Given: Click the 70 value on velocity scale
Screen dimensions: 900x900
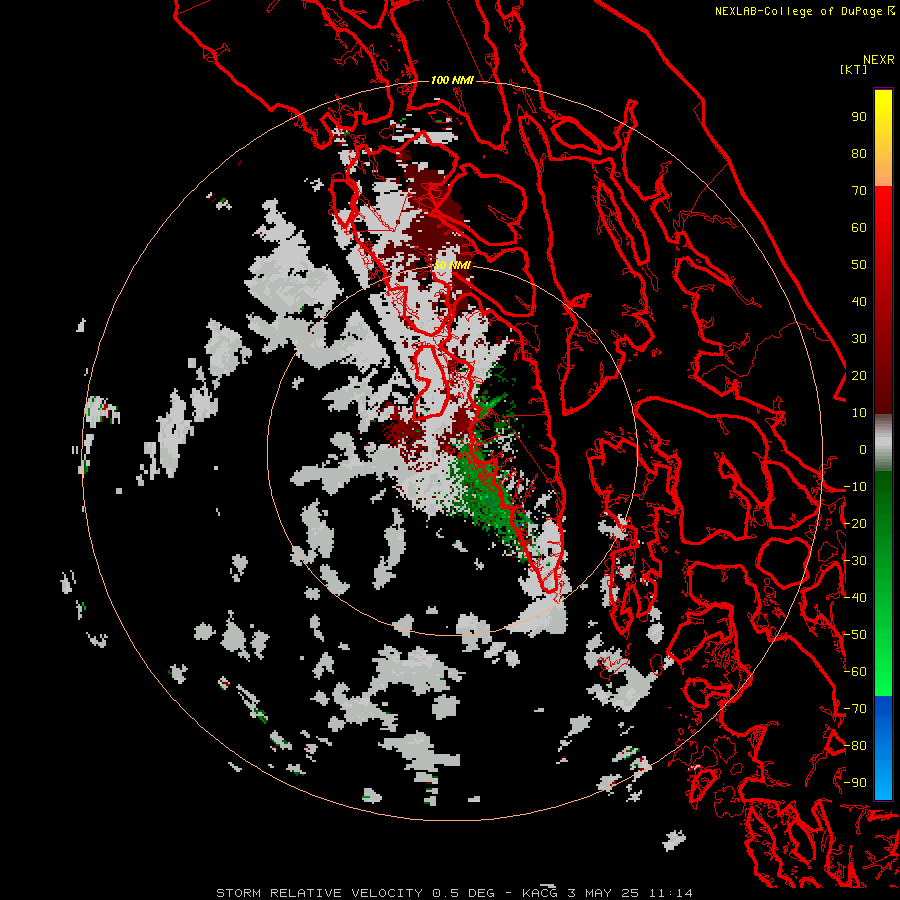Looking at the screenshot, I should (x=859, y=191).
